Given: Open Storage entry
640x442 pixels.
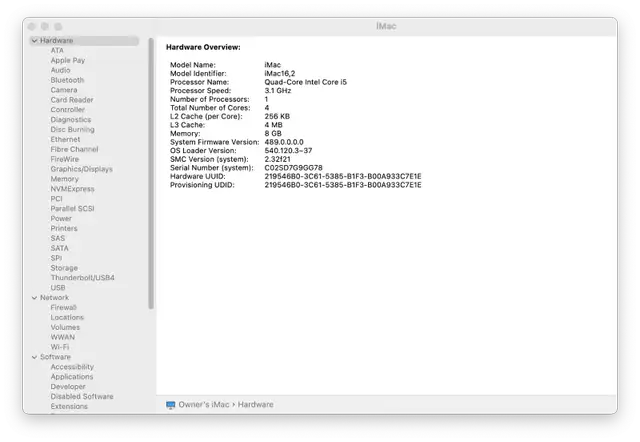Looking at the screenshot, I should pos(64,268).
